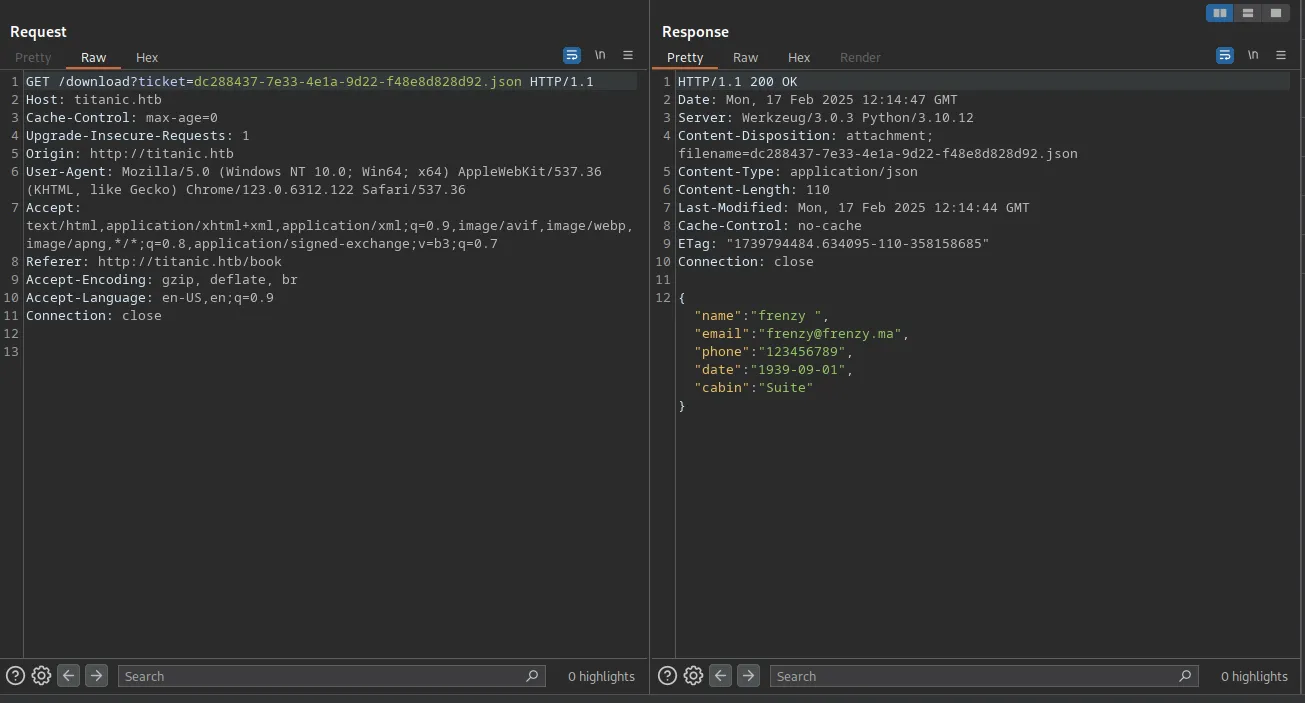
Task: Click the Server: Werkzeug header line
Action: pyautogui.click(x=826, y=117)
